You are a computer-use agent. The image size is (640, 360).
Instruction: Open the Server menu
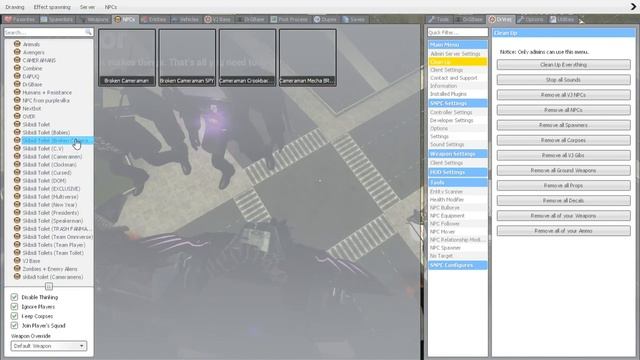pyautogui.click(x=87, y=7)
